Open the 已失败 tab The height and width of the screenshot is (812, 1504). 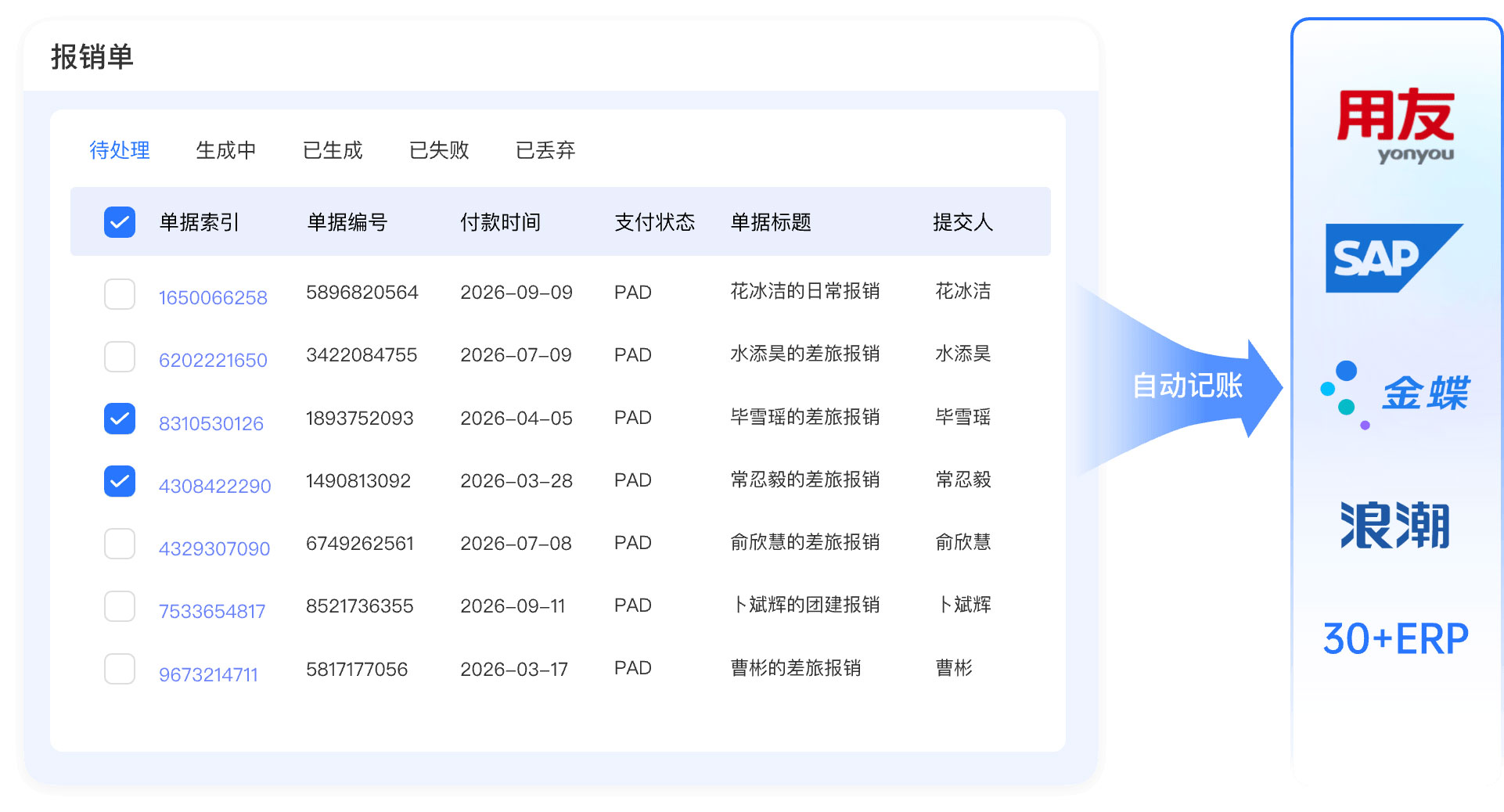(439, 150)
